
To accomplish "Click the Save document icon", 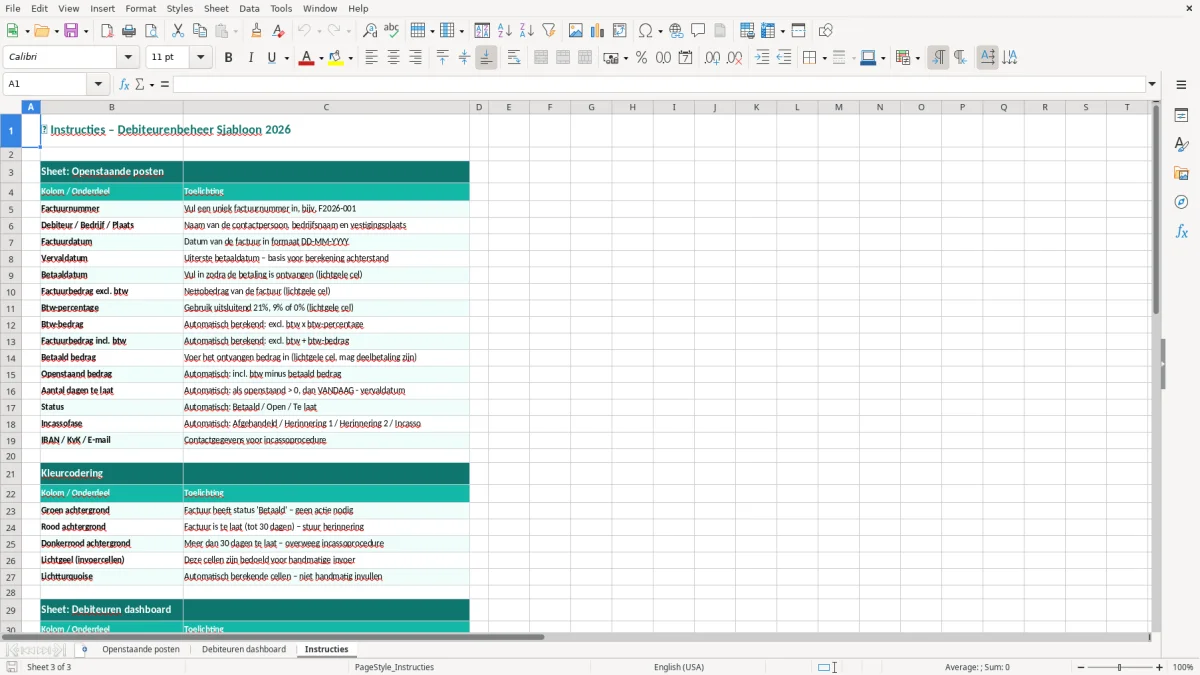I will [x=71, y=31].
